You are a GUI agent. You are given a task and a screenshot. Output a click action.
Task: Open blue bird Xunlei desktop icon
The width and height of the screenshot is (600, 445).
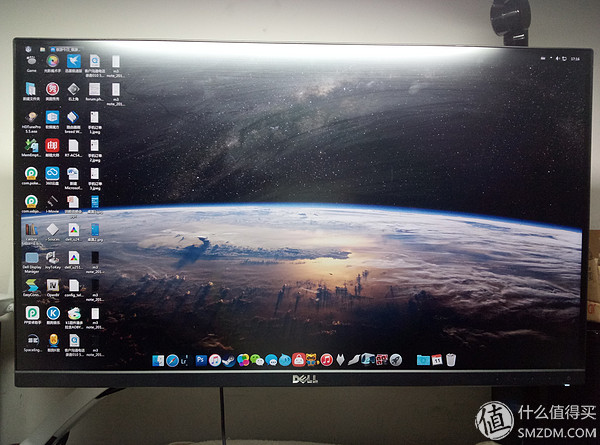[x=73, y=64]
